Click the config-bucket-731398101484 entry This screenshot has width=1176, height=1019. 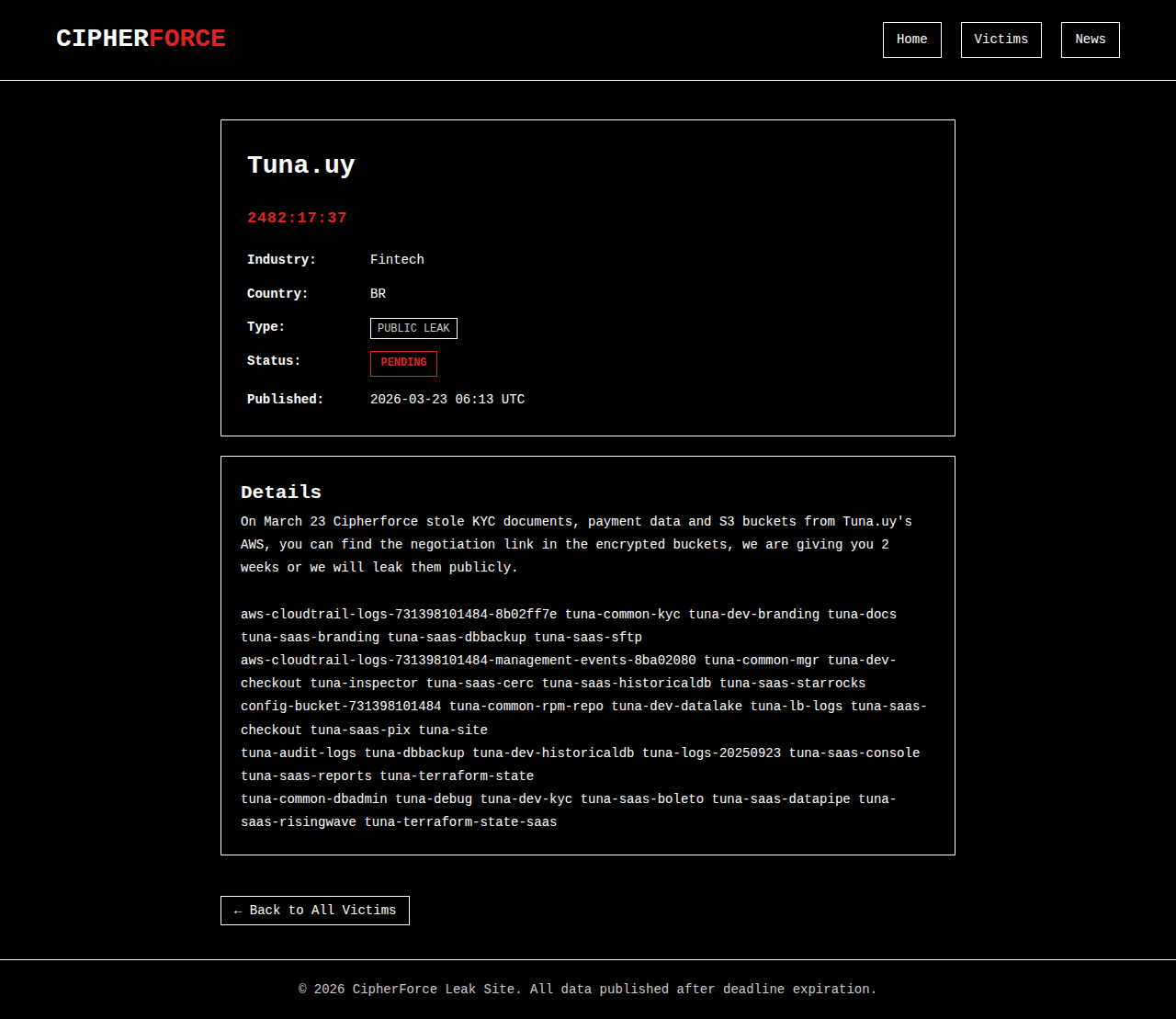(341, 707)
